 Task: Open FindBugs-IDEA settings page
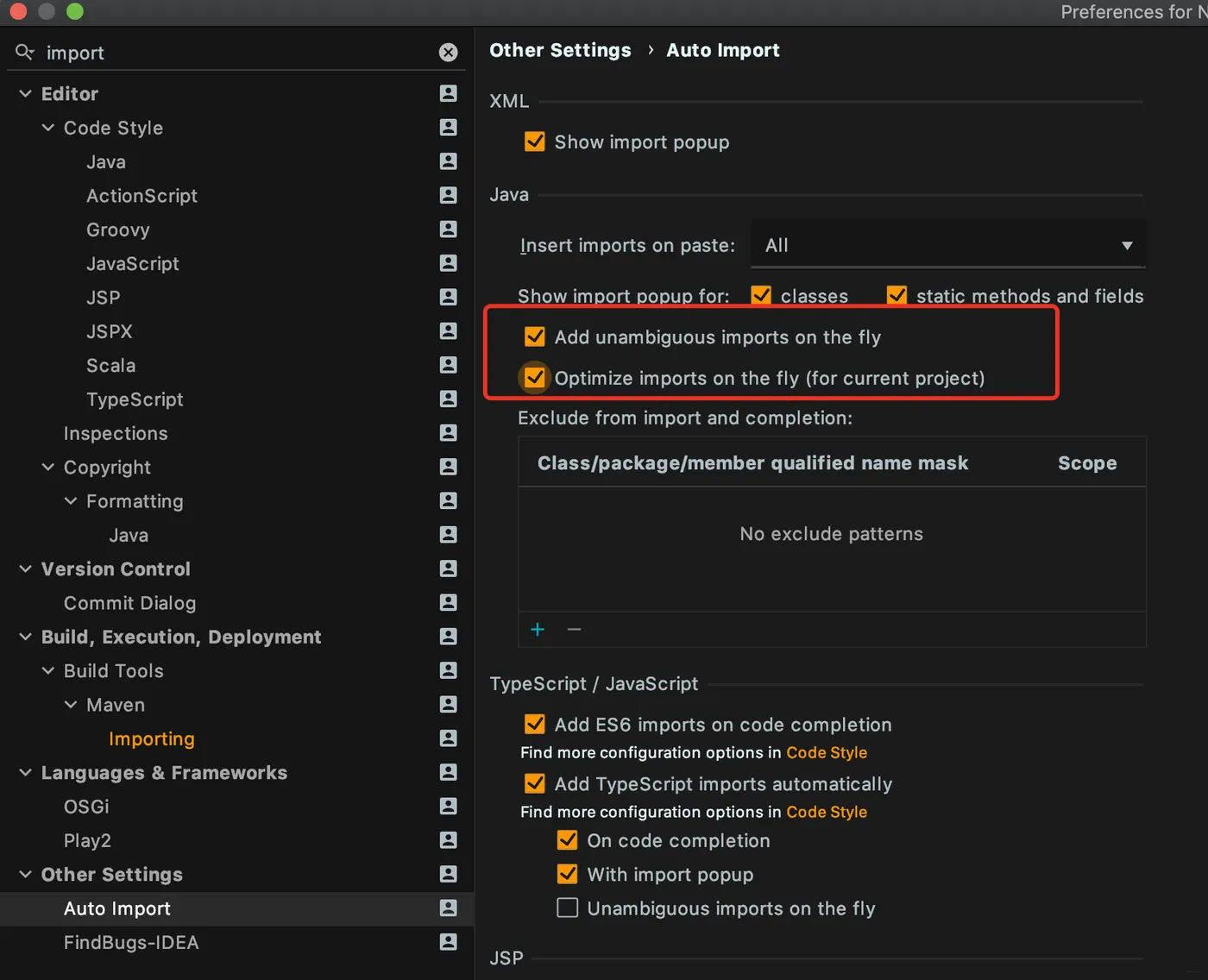coord(131,943)
